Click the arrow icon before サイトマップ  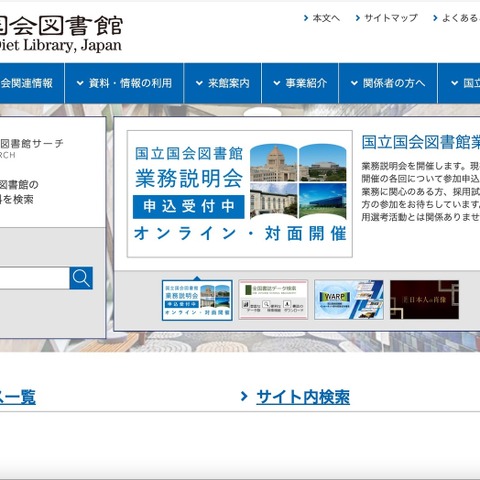tap(358, 18)
